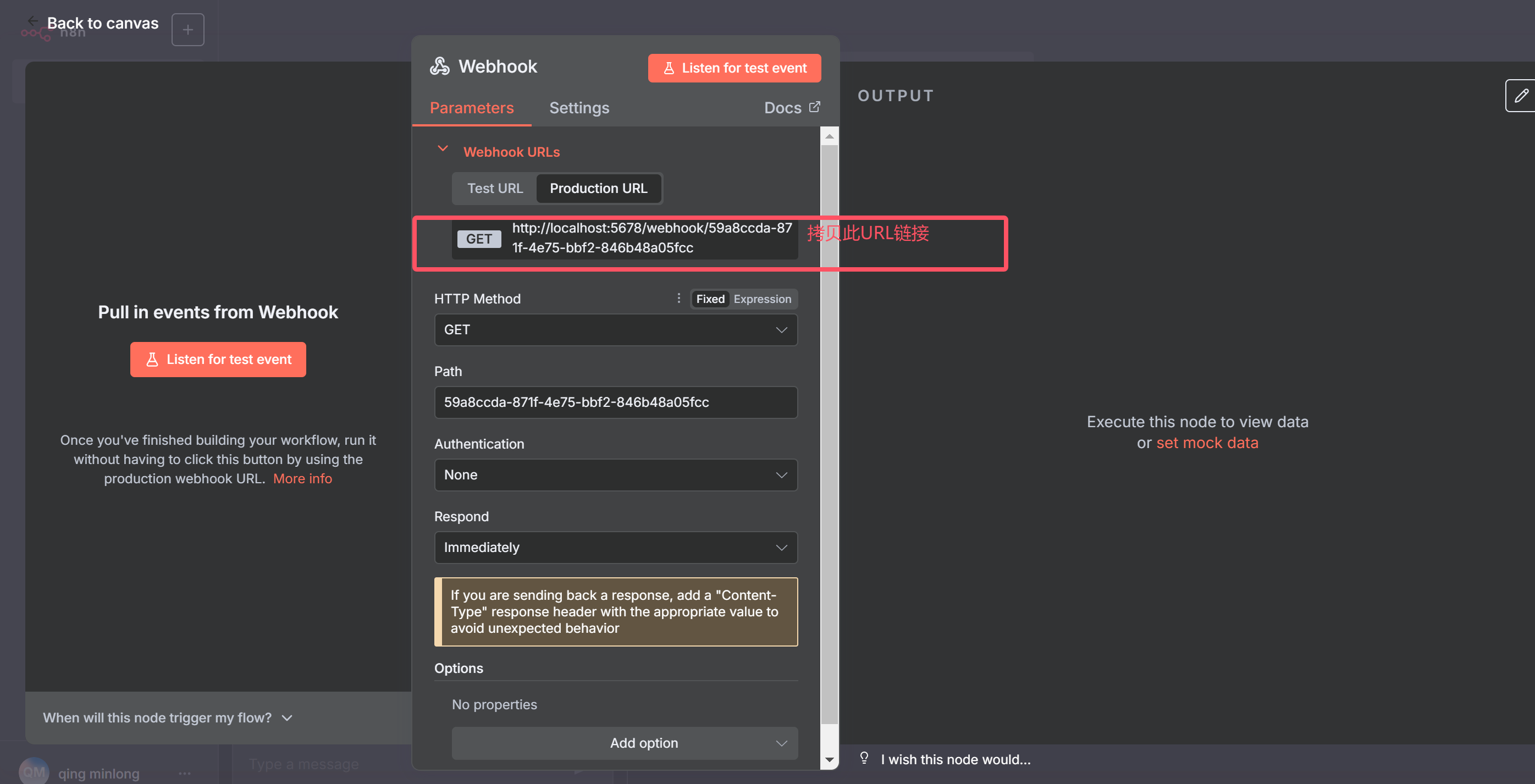Select Production URL toggle

[x=598, y=188]
